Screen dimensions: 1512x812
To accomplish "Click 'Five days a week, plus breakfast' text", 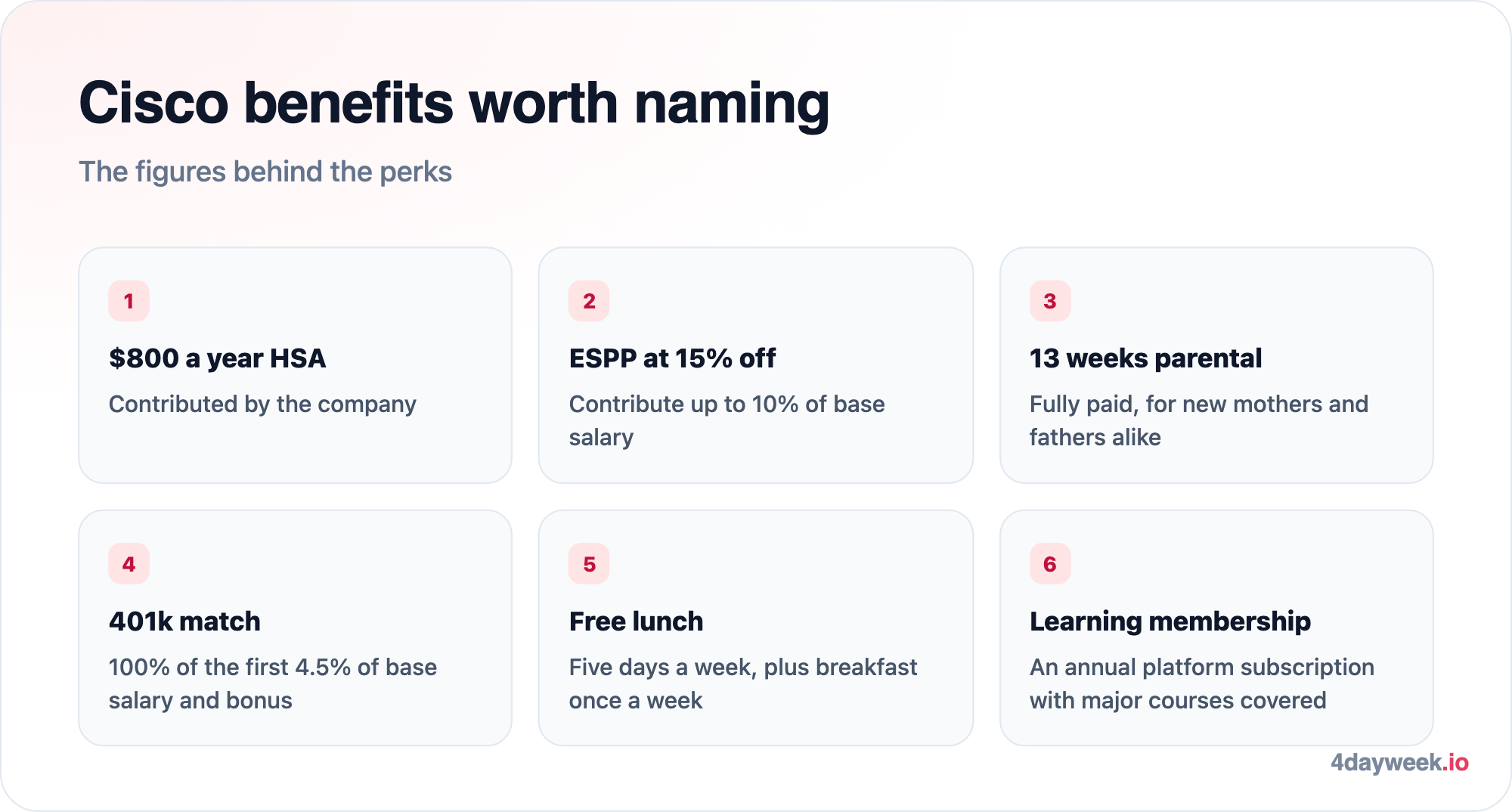I will tap(742, 683).
